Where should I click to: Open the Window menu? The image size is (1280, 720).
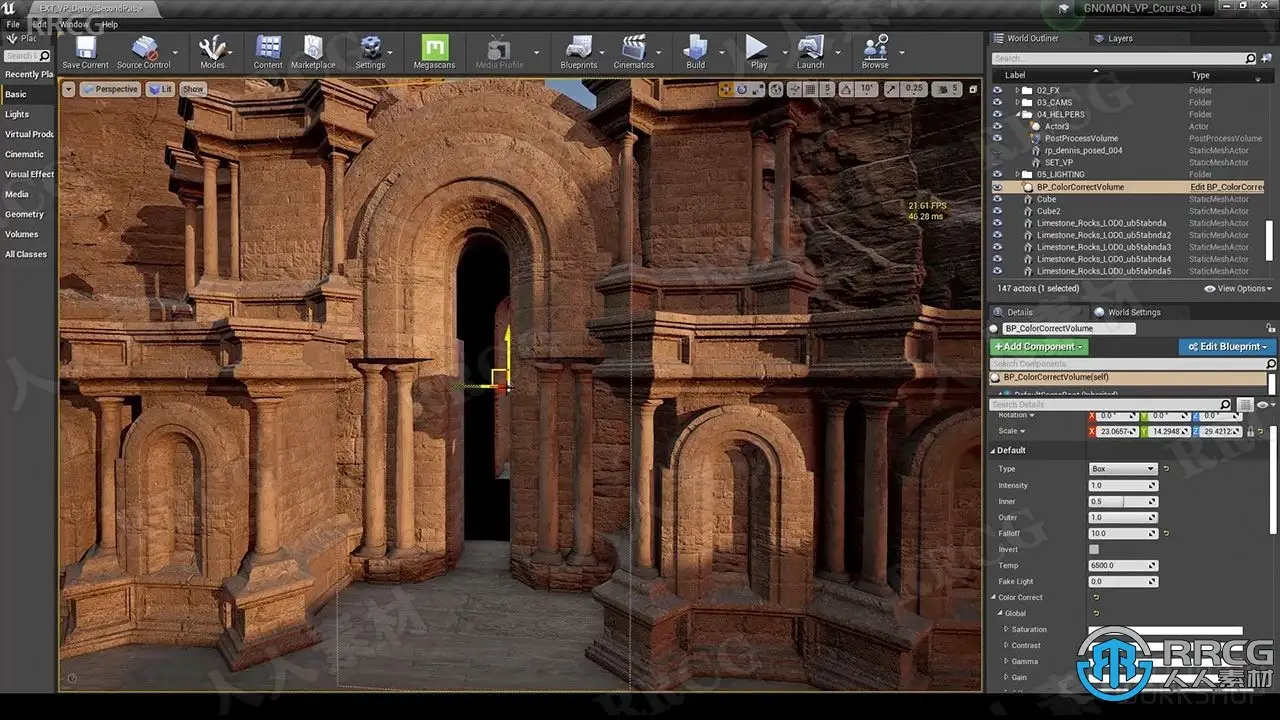pos(73,24)
